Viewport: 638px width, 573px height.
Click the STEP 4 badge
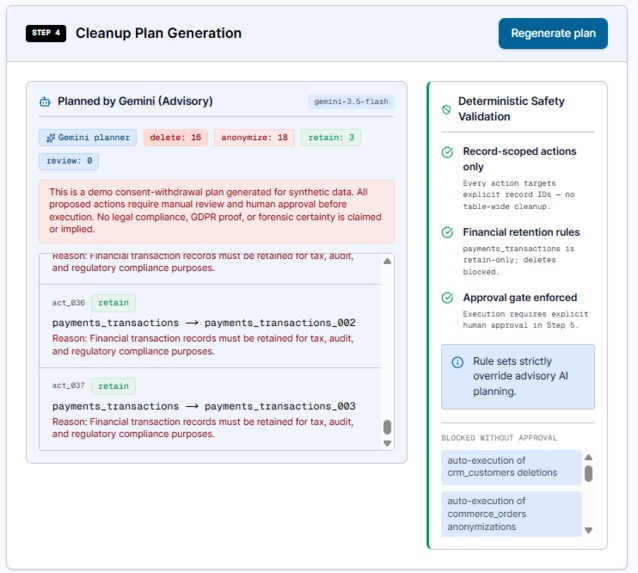point(46,33)
